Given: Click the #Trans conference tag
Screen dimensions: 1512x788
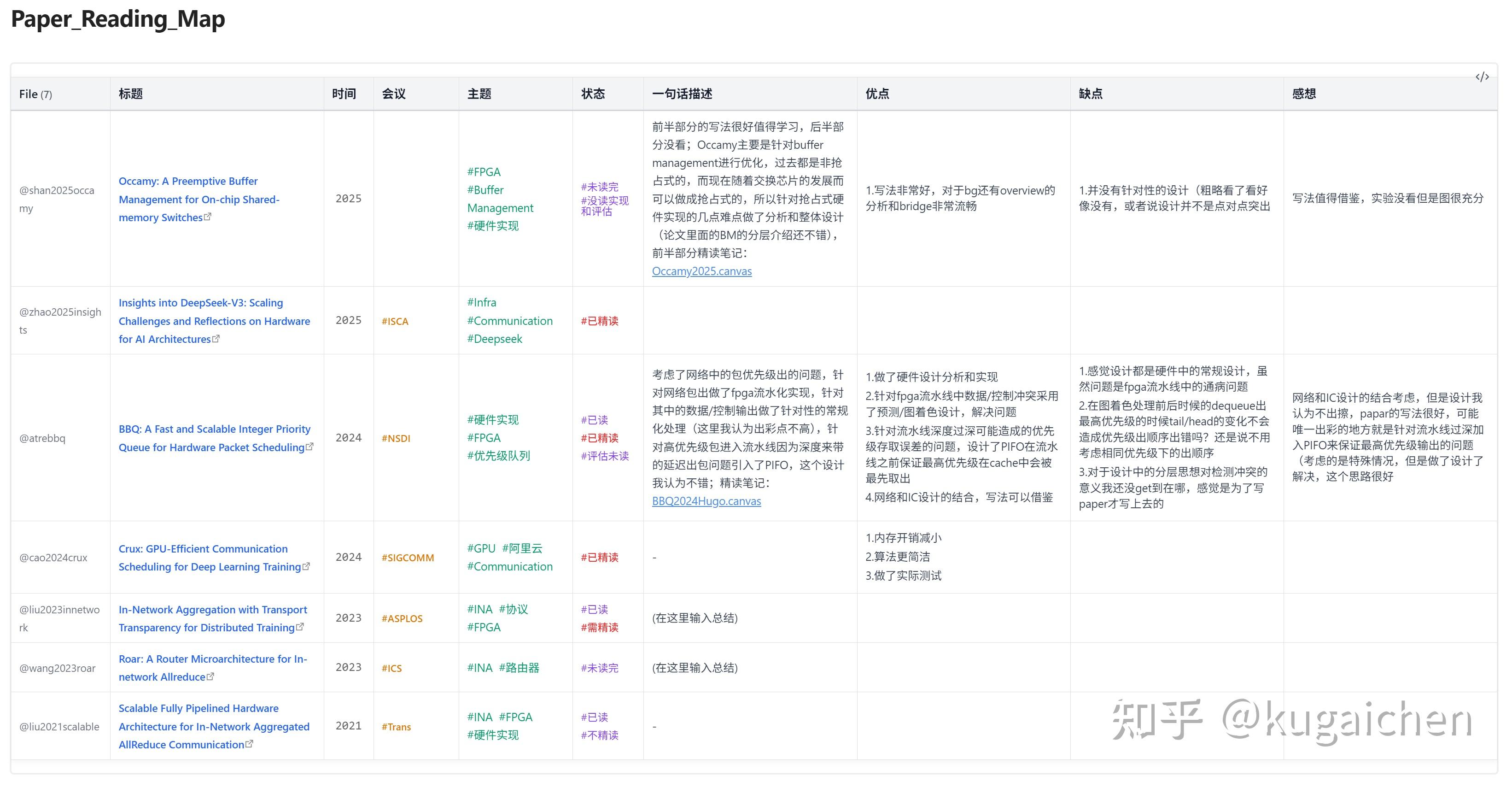Looking at the screenshot, I should (x=396, y=727).
